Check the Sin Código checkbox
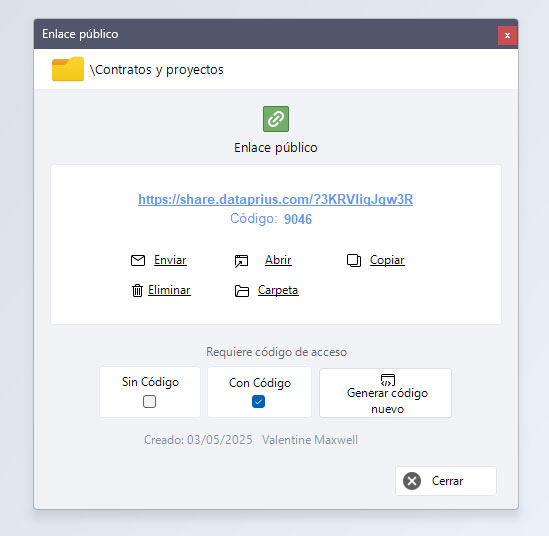Viewport: 549px width, 536px height. (150, 402)
